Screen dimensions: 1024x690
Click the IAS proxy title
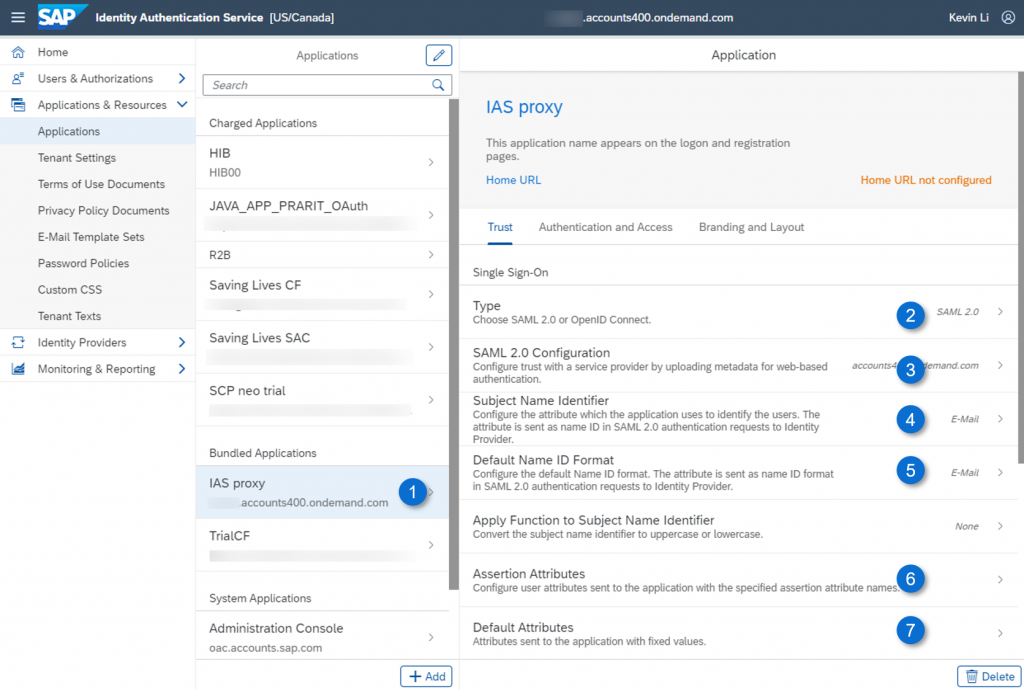click(x=524, y=106)
